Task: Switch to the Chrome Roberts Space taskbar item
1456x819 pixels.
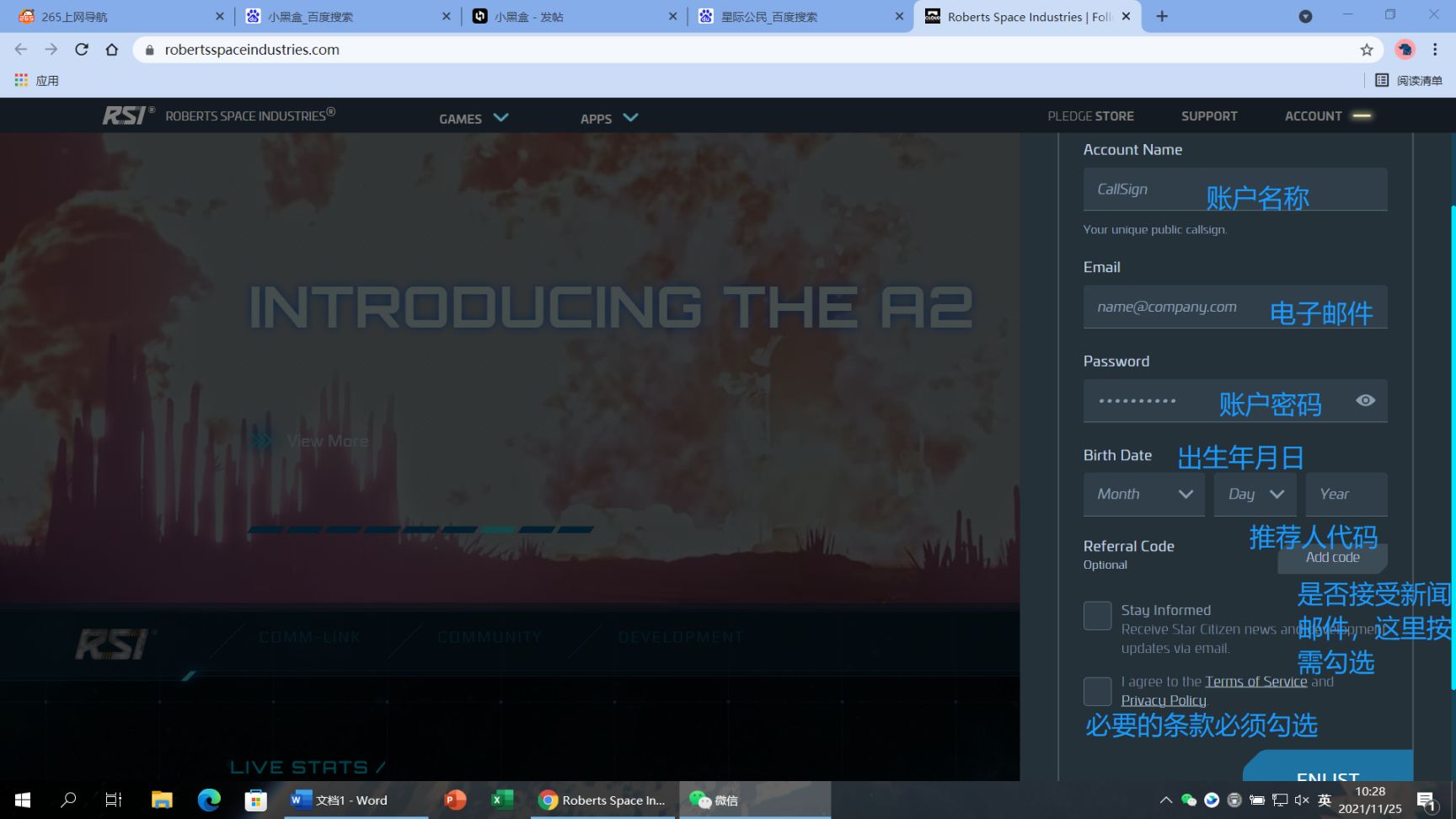Action: tap(603, 800)
